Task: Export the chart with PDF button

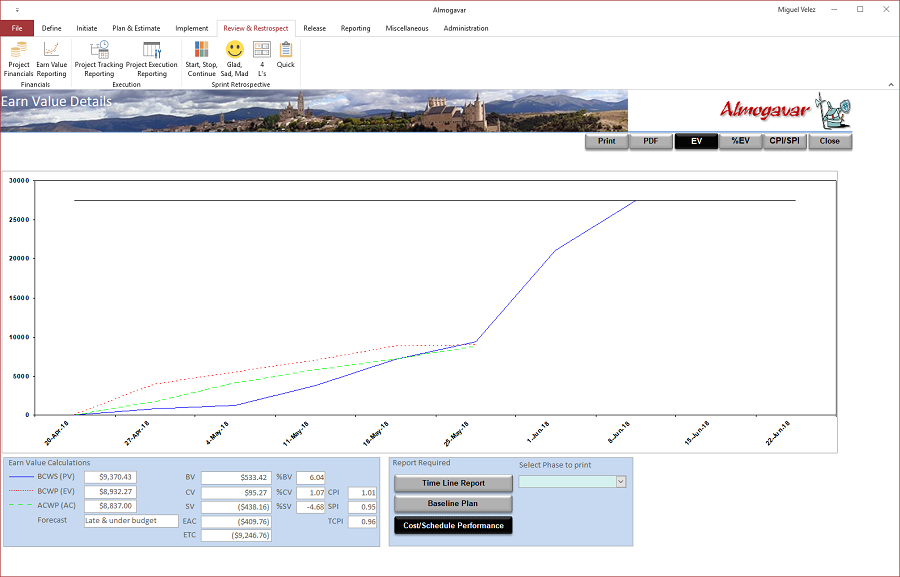Action: coord(651,141)
